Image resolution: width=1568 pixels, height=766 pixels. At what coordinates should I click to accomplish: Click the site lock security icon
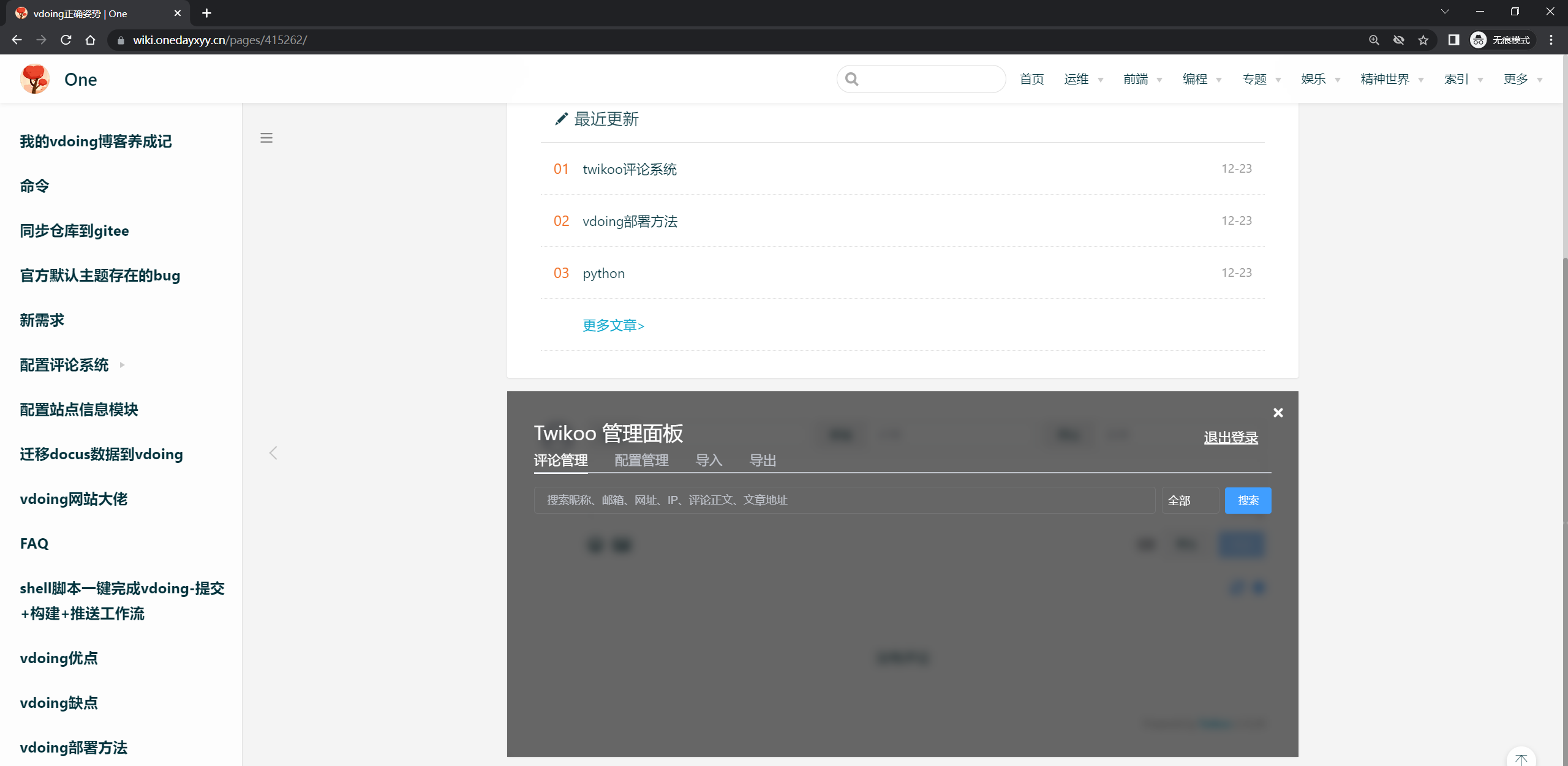(x=121, y=40)
